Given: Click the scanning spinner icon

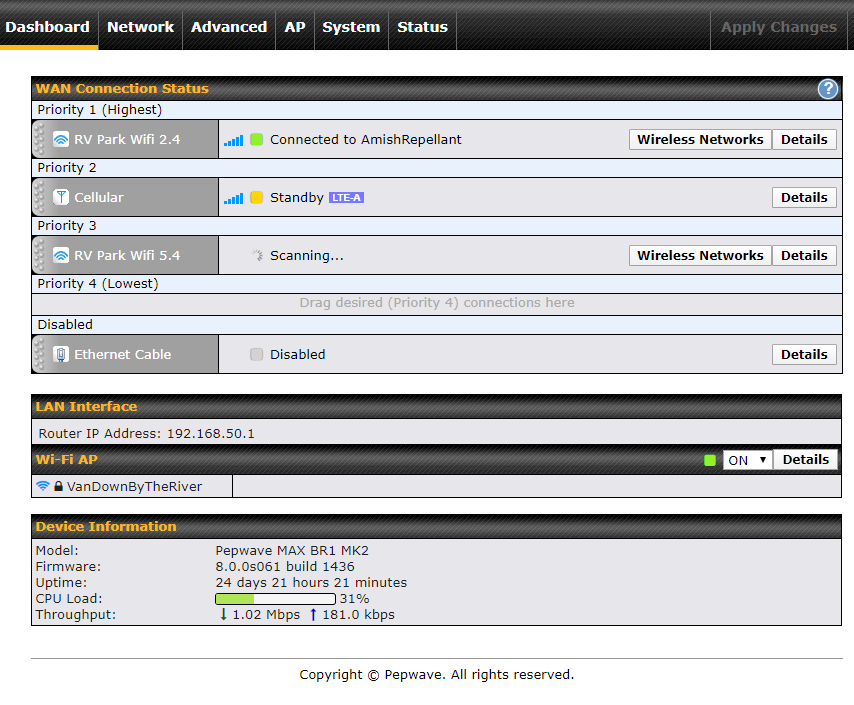Looking at the screenshot, I should click(x=257, y=255).
